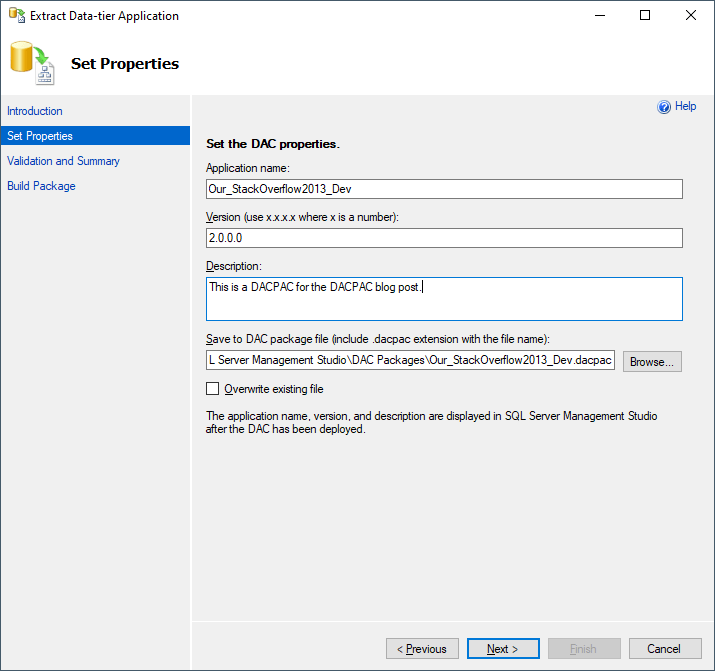Click the DAC package file path field
Viewport: 715px width, 671px height.
click(x=410, y=361)
